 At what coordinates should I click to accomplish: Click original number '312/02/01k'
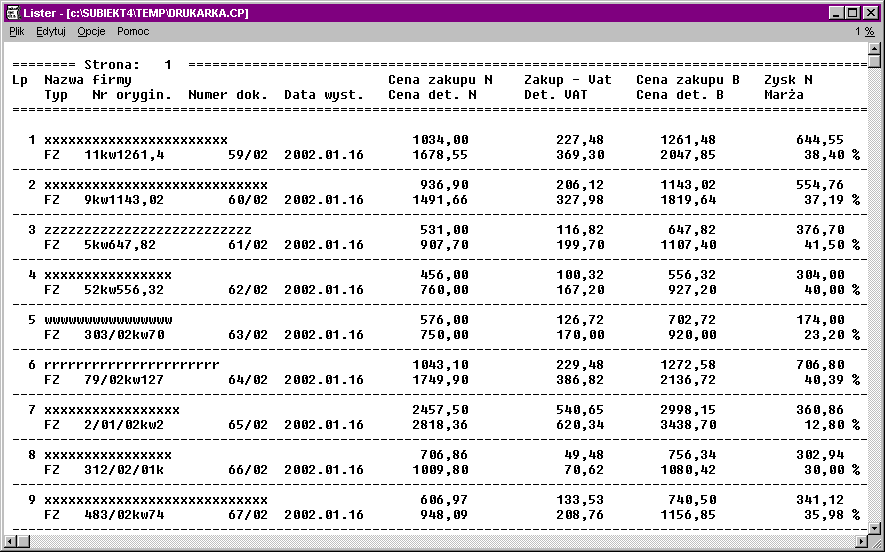pyautogui.click(x=124, y=470)
